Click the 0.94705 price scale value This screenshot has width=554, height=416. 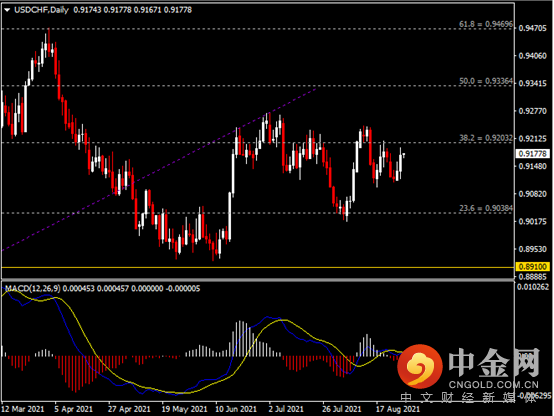click(532, 28)
